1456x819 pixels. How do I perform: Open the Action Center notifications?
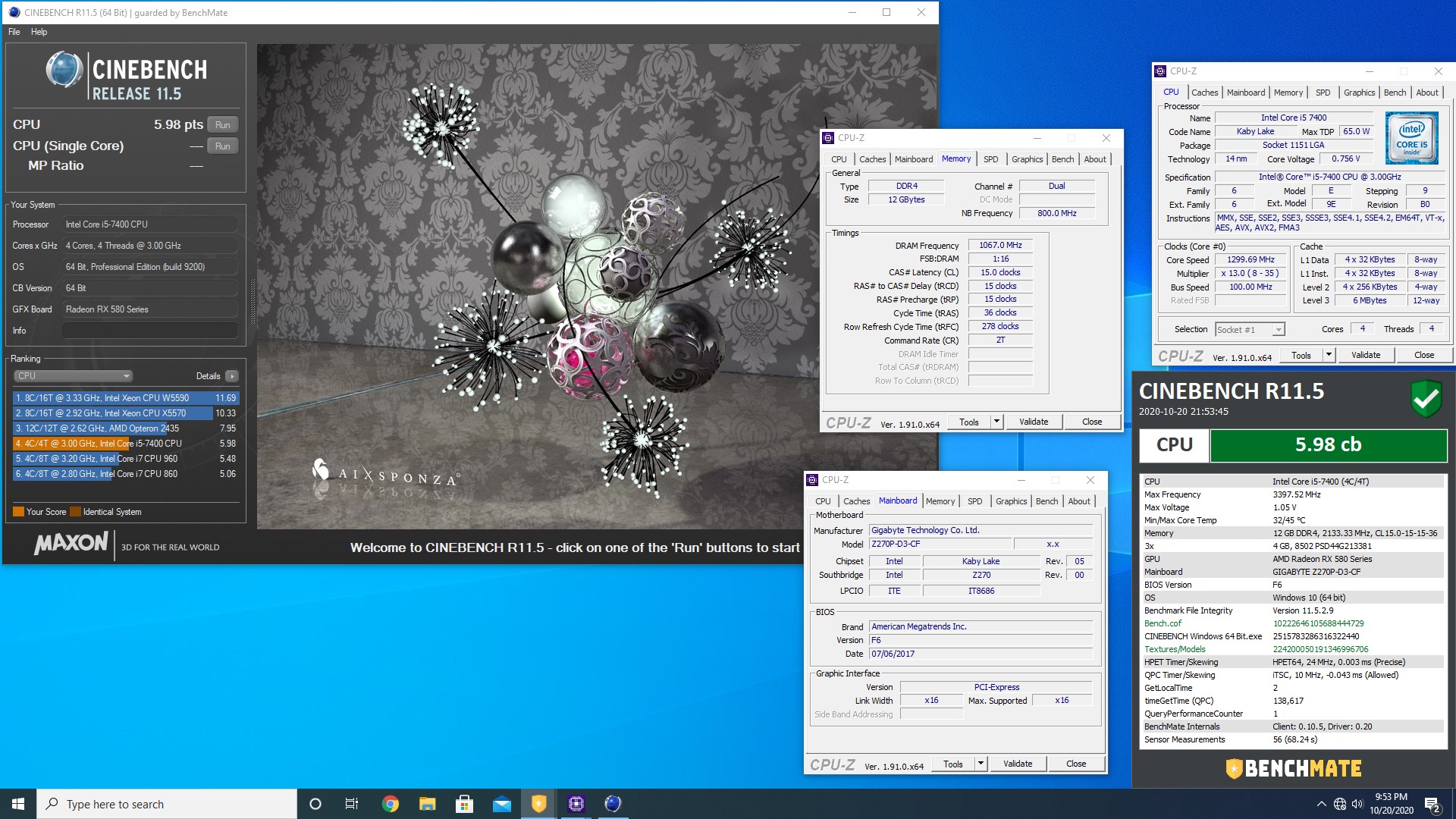coord(1432,804)
